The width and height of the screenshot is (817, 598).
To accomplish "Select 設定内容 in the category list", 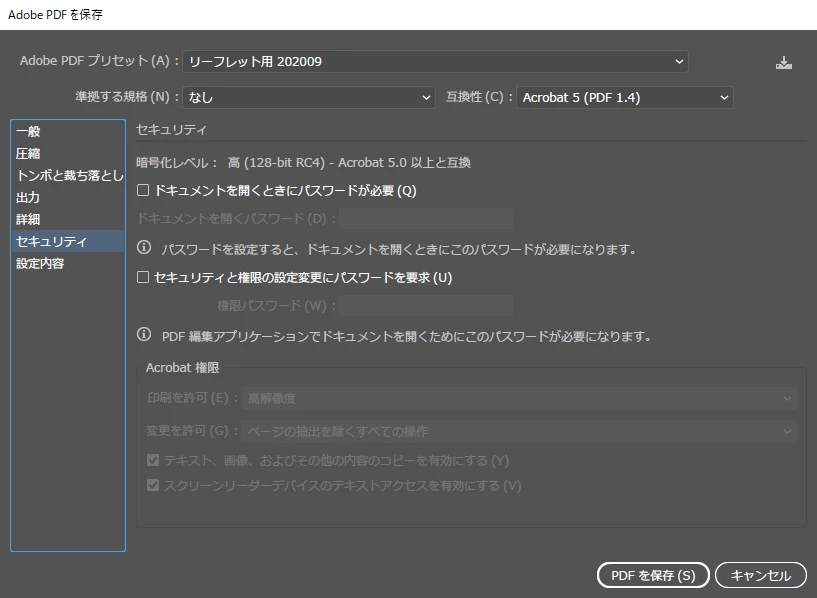I will point(68,264).
